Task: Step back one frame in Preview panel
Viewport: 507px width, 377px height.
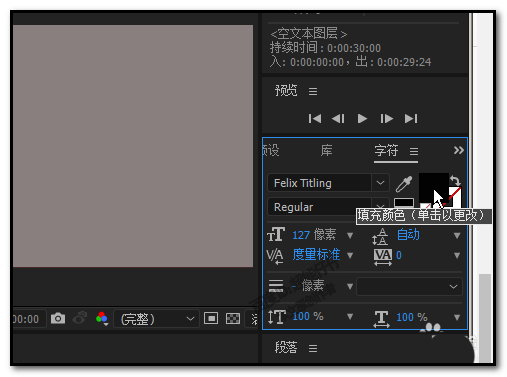Action: click(x=338, y=118)
